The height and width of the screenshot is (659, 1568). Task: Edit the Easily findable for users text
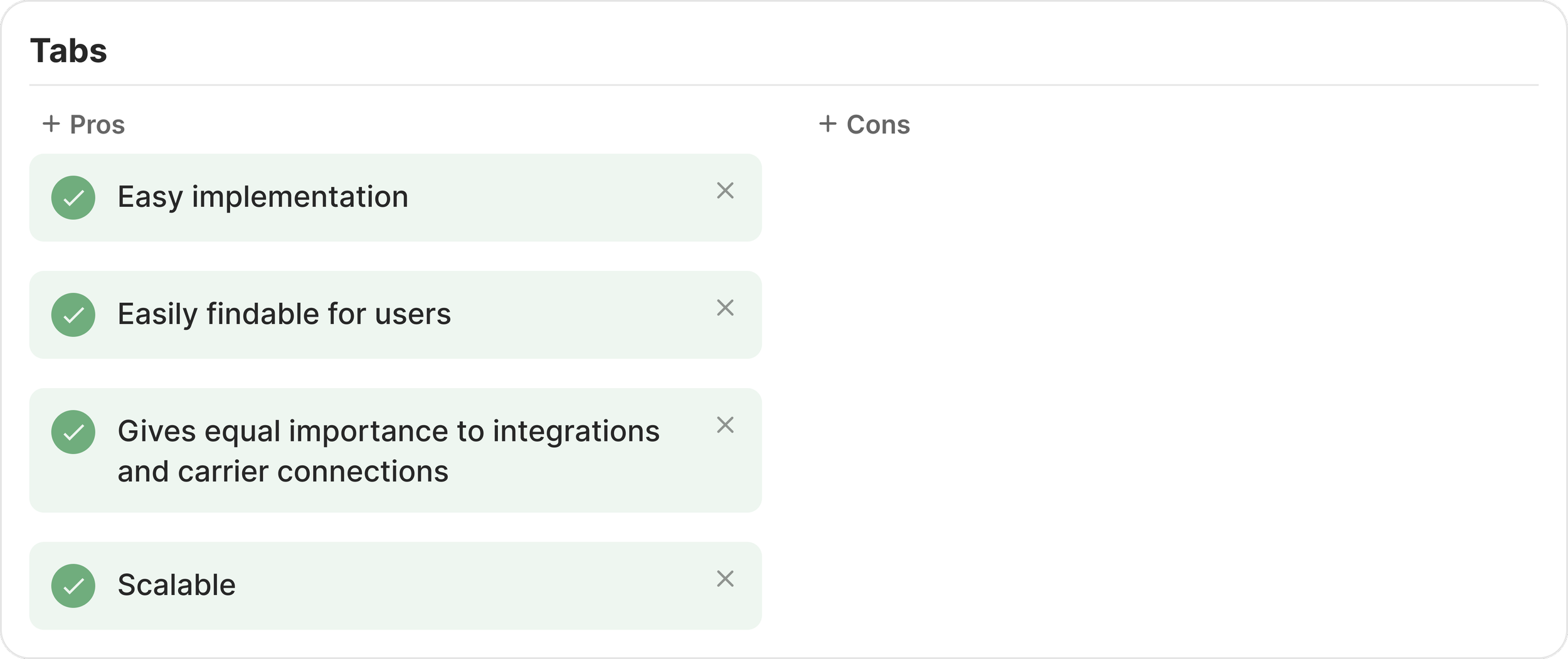point(284,315)
